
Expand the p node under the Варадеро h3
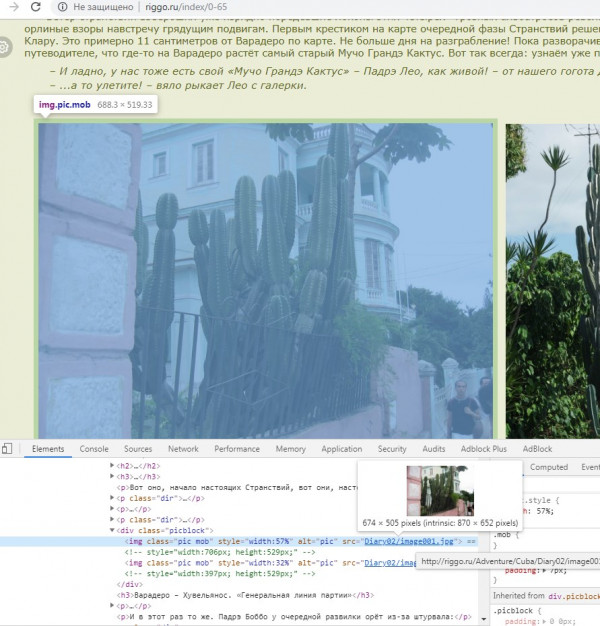click(x=112, y=606)
